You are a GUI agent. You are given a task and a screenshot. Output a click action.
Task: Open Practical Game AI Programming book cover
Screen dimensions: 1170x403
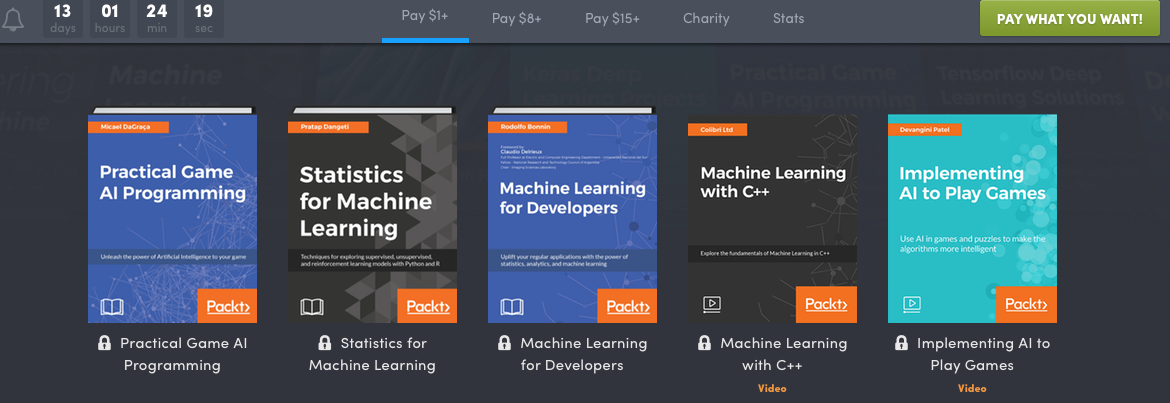[x=172, y=215]
